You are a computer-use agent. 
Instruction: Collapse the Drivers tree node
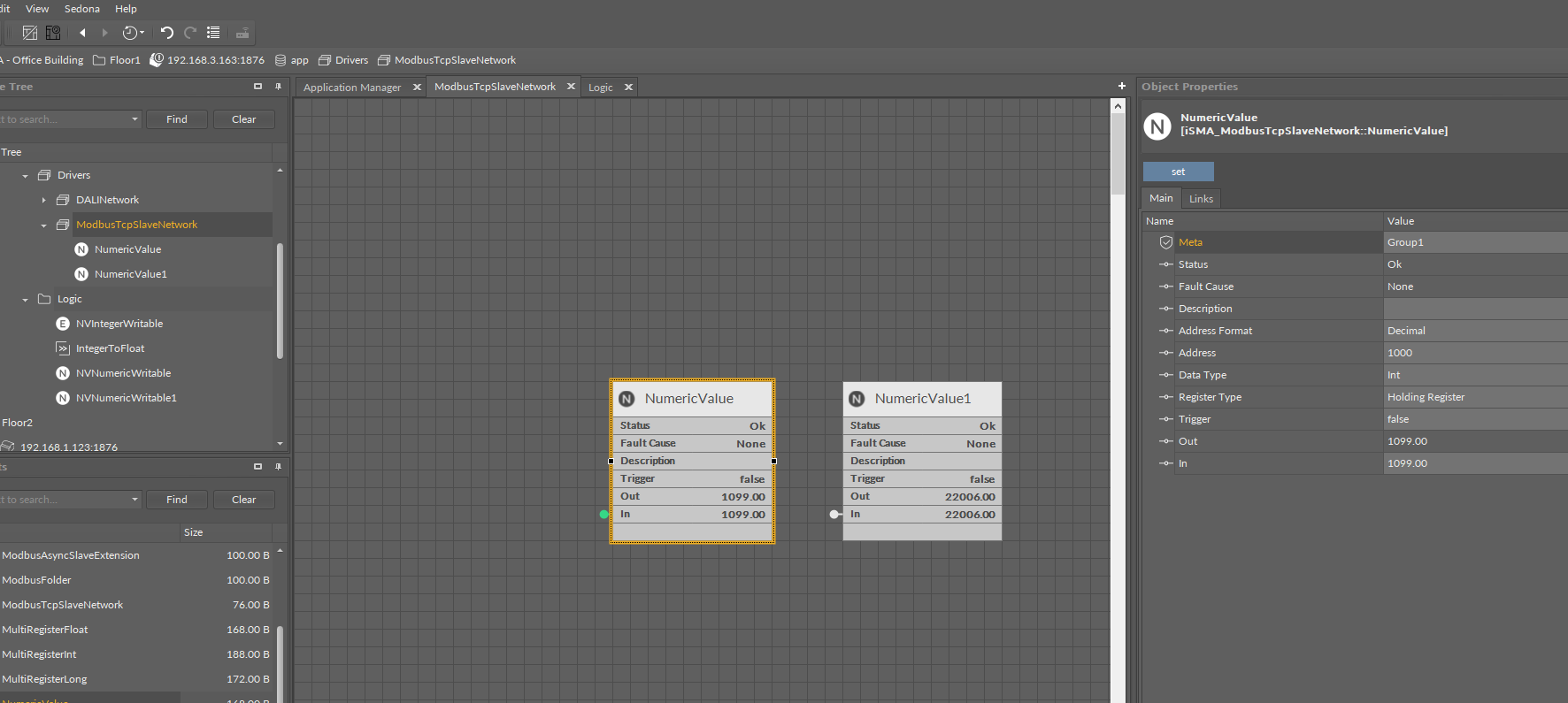point(26,176)
